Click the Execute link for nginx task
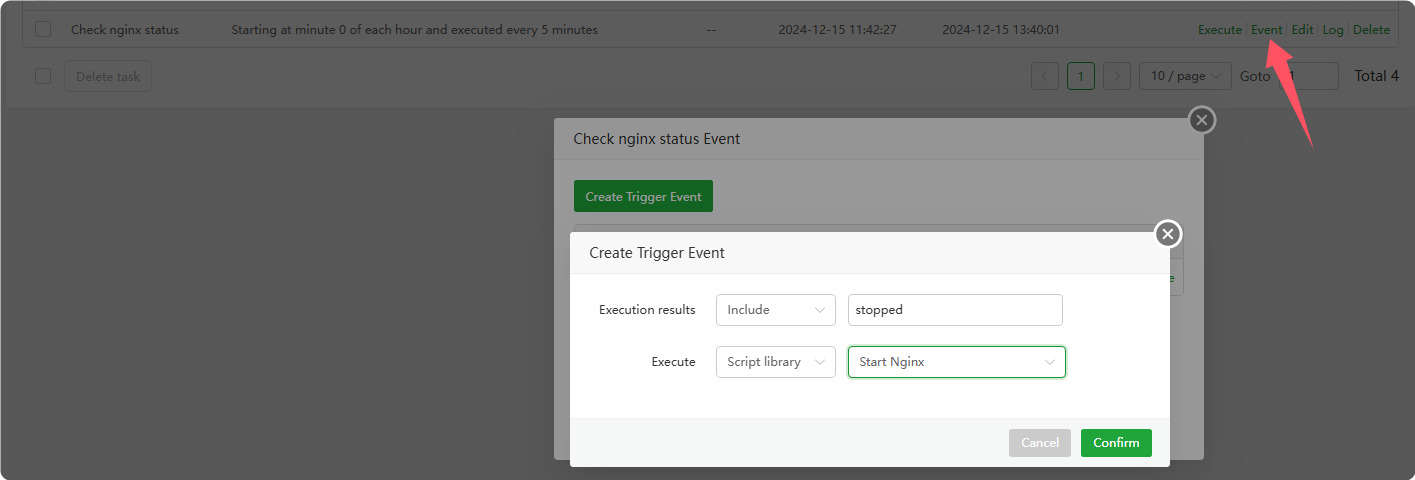This screenshot has height=480, width=1415. click(x=1219, y=30)
